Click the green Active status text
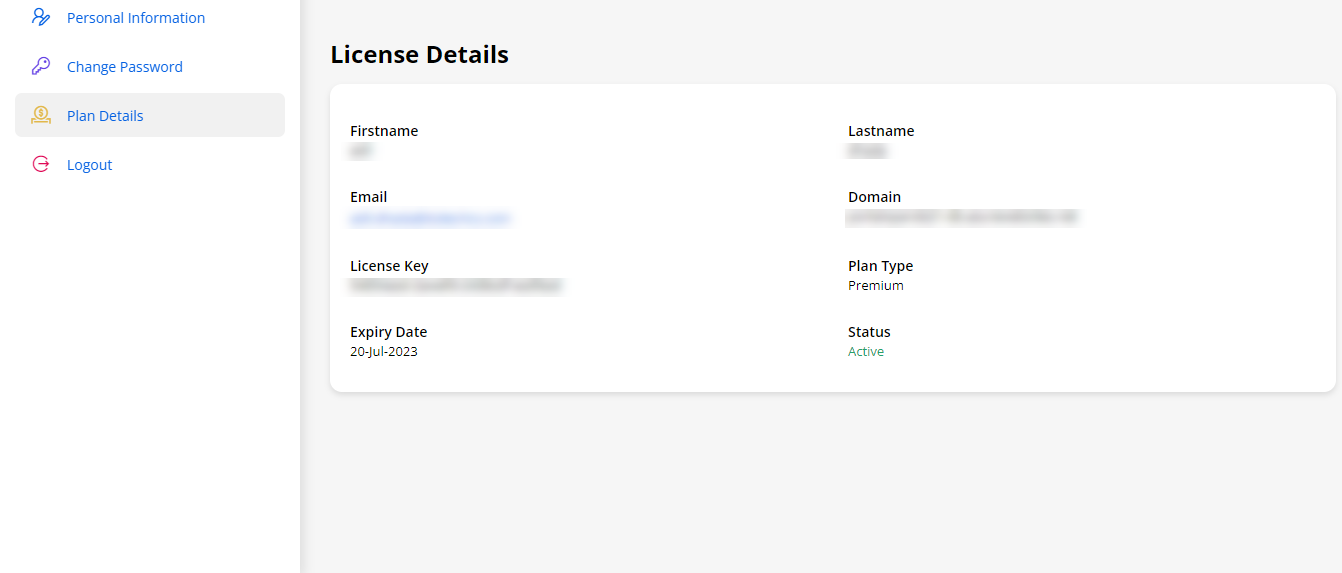This screenshot has width=1342, height=573. (x=866, y=352)
